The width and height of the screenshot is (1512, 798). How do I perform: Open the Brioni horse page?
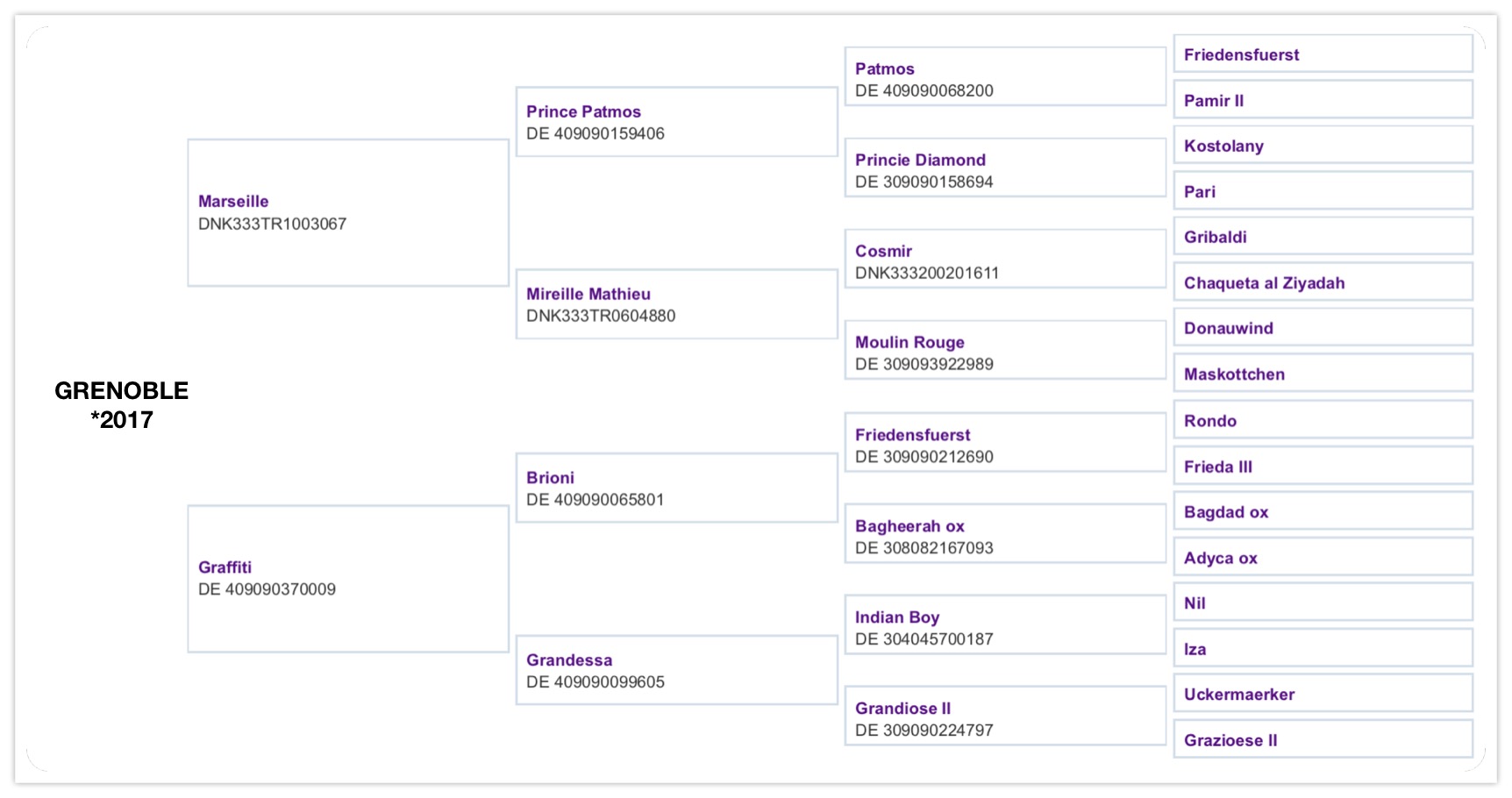550,478
